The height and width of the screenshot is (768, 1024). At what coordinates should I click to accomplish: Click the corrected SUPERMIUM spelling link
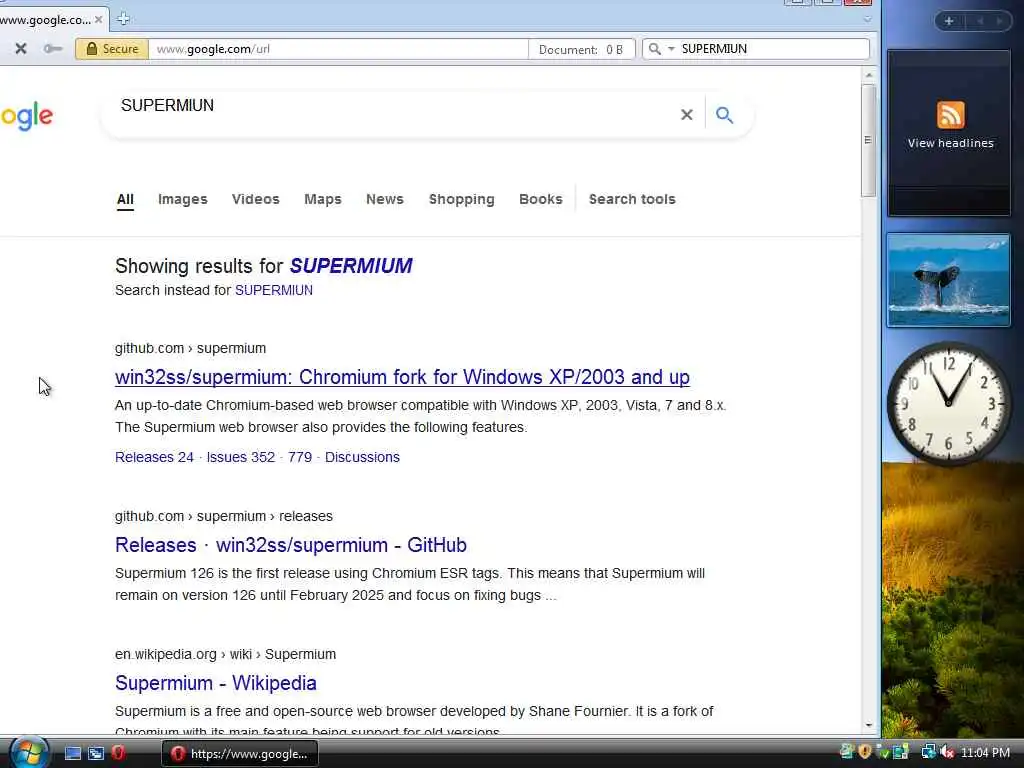(351, 266)
